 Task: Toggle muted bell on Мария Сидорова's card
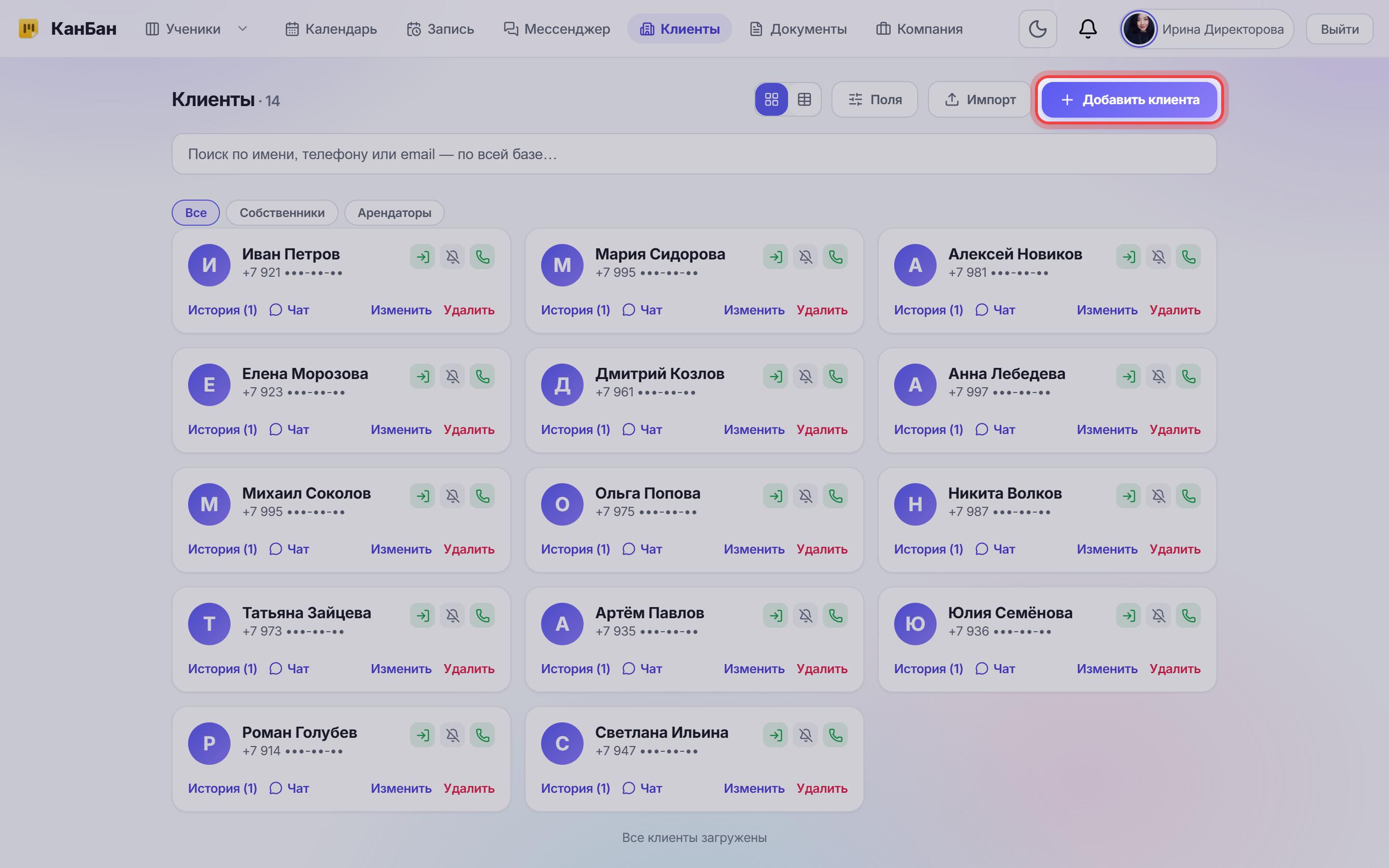[805, 257]
